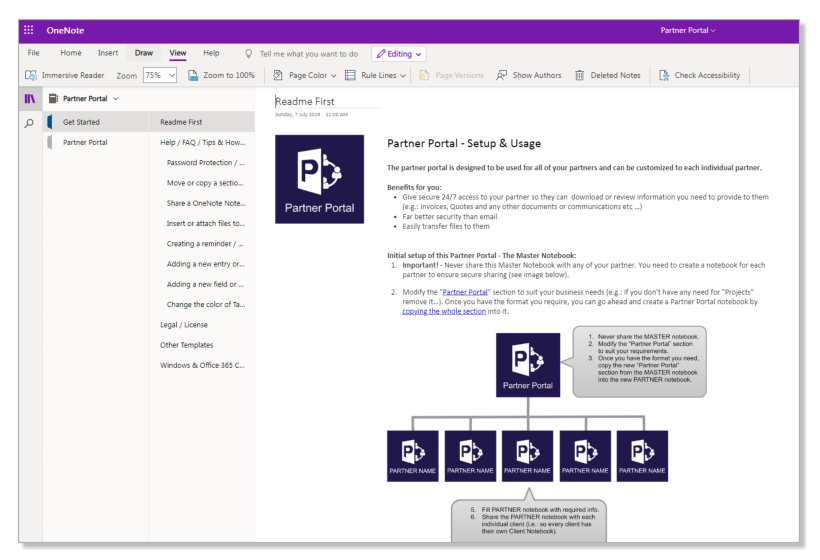This screenshot has height=560, width=820.
Task: Open Partner Portal dropdown in title bar
Action: (x=688, y=30)
